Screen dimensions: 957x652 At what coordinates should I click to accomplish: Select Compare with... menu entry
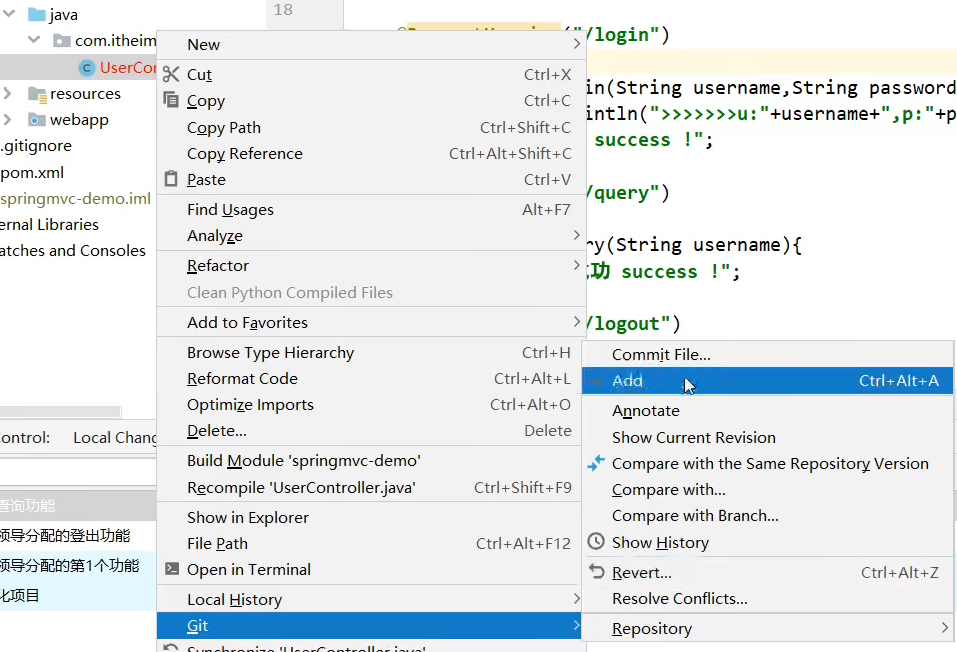(x=767, y=490)
